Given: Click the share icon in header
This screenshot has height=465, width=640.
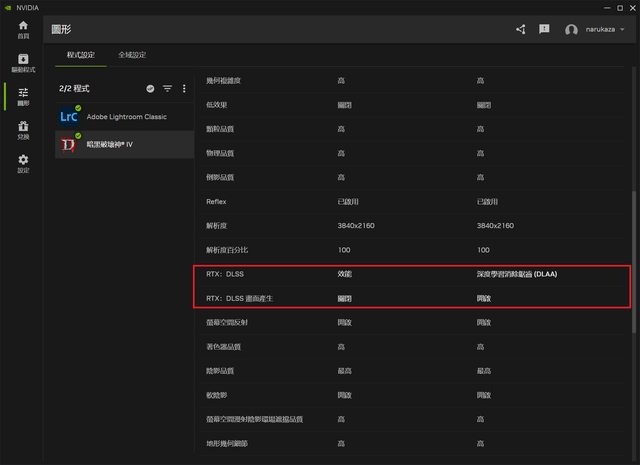Looking at the screenshot, I should [x=521, y=30].
